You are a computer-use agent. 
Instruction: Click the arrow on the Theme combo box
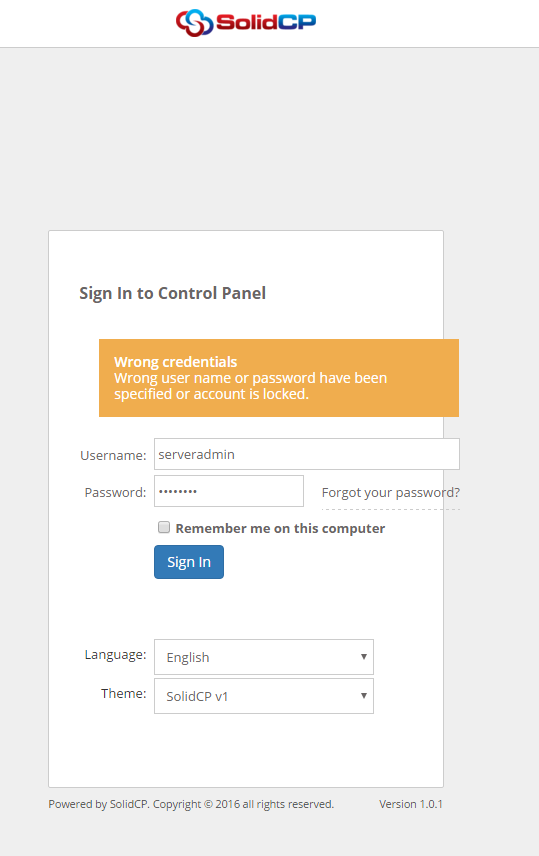364,696
